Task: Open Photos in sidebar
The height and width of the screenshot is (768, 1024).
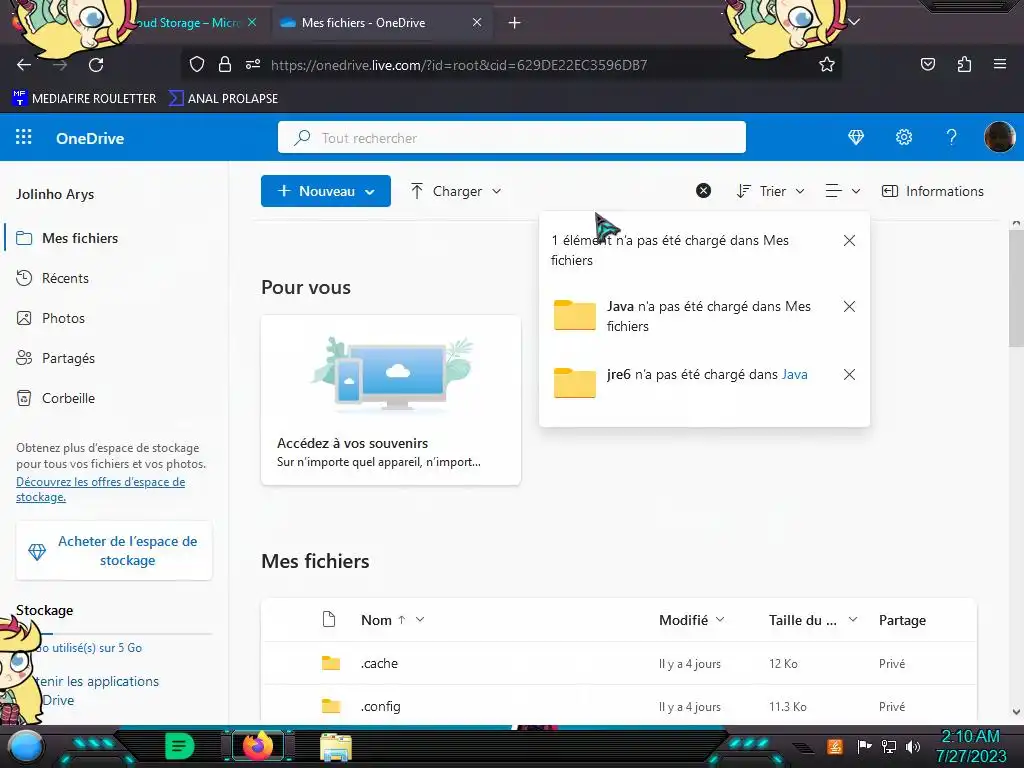Action: tap(63, 318)
